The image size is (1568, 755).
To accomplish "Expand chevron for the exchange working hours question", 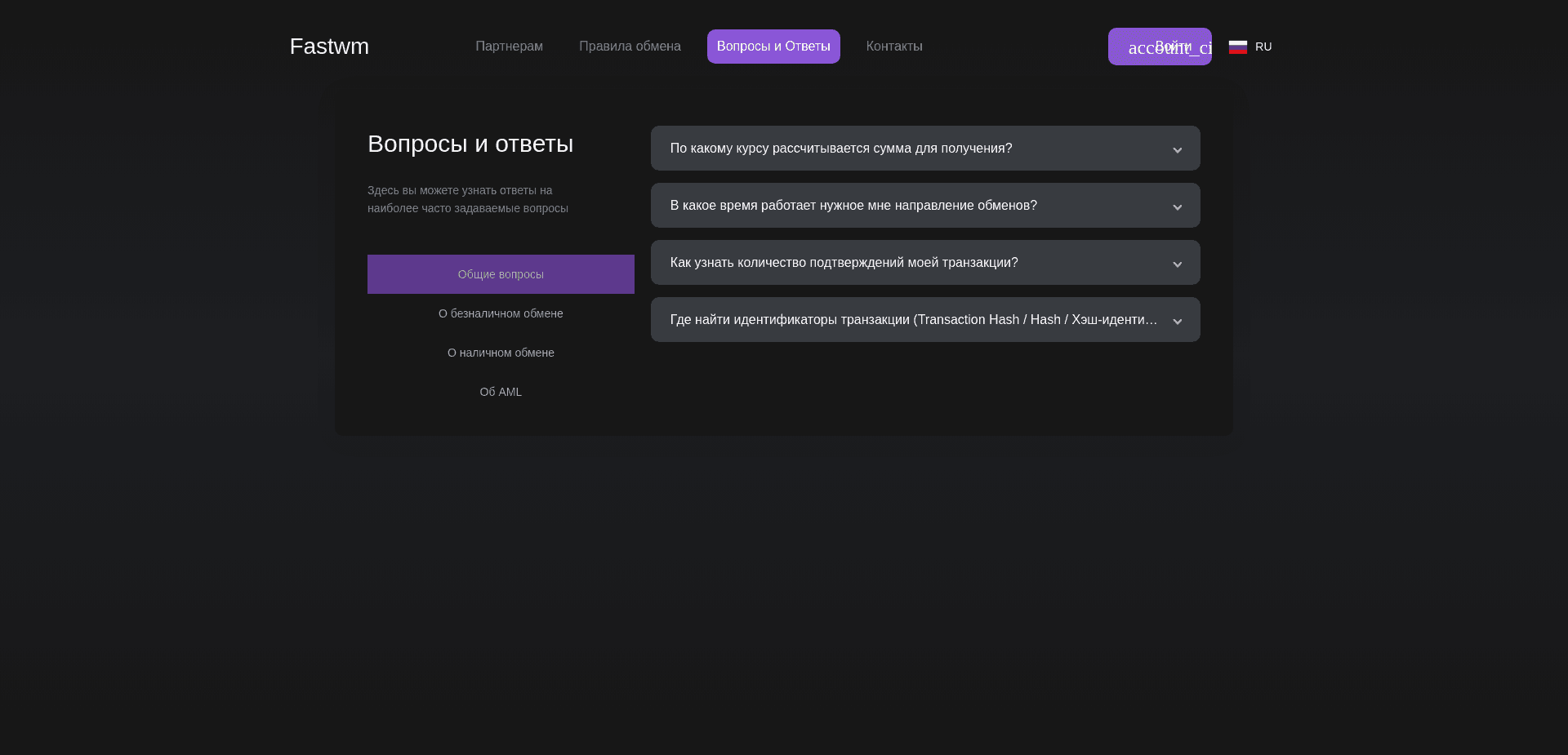I will (1177, 207).
